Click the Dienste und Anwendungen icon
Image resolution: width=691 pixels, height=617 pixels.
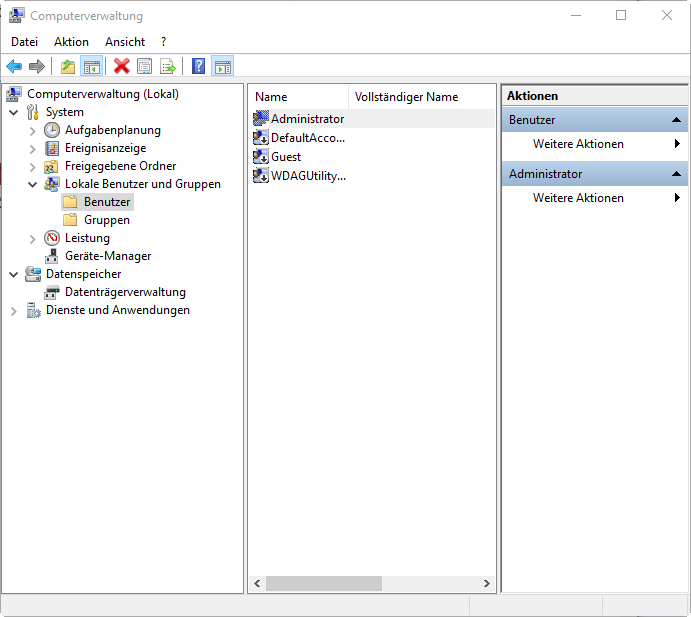[x=33, y=310]
